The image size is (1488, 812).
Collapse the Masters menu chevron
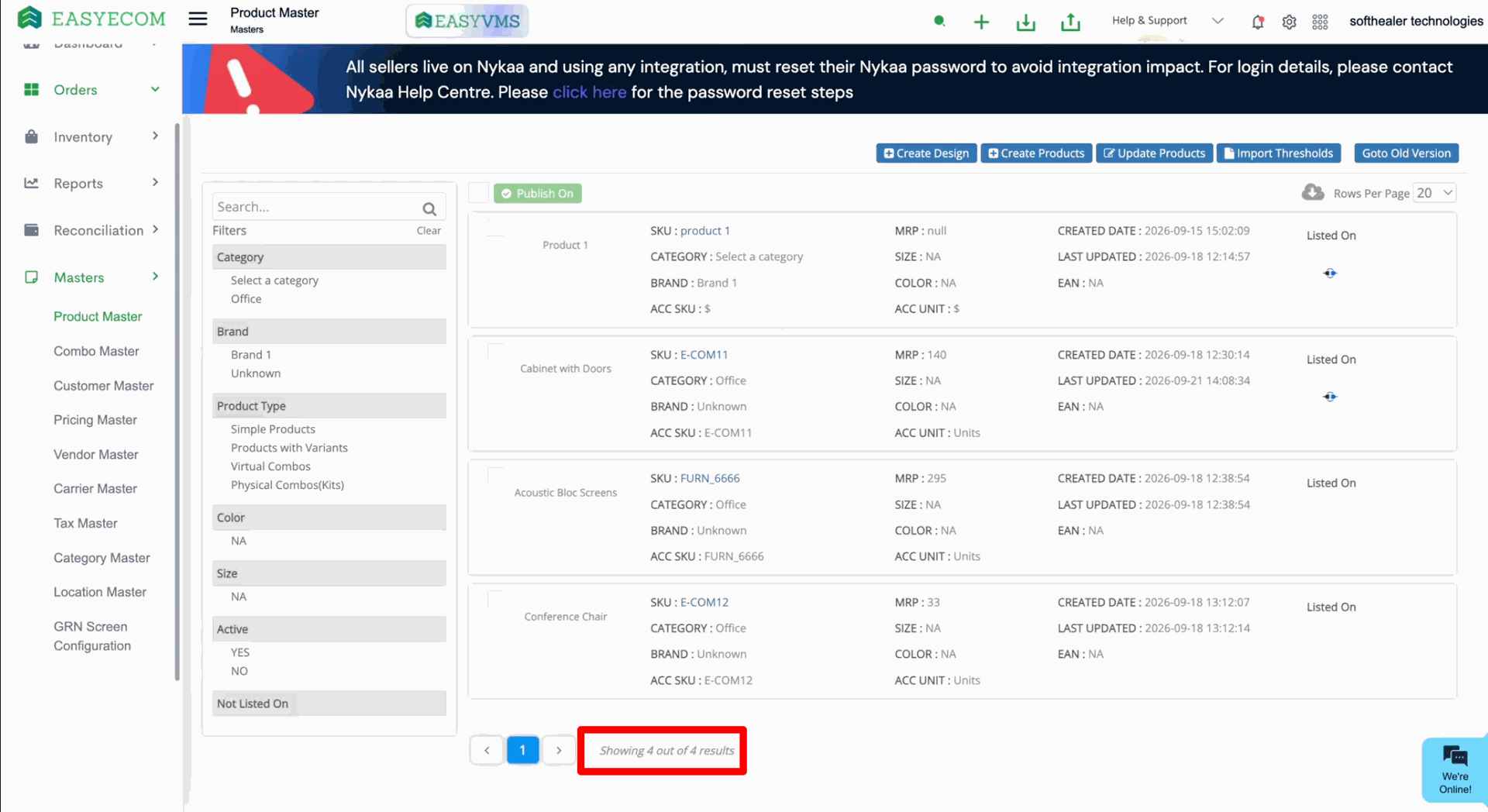[155, 277]
